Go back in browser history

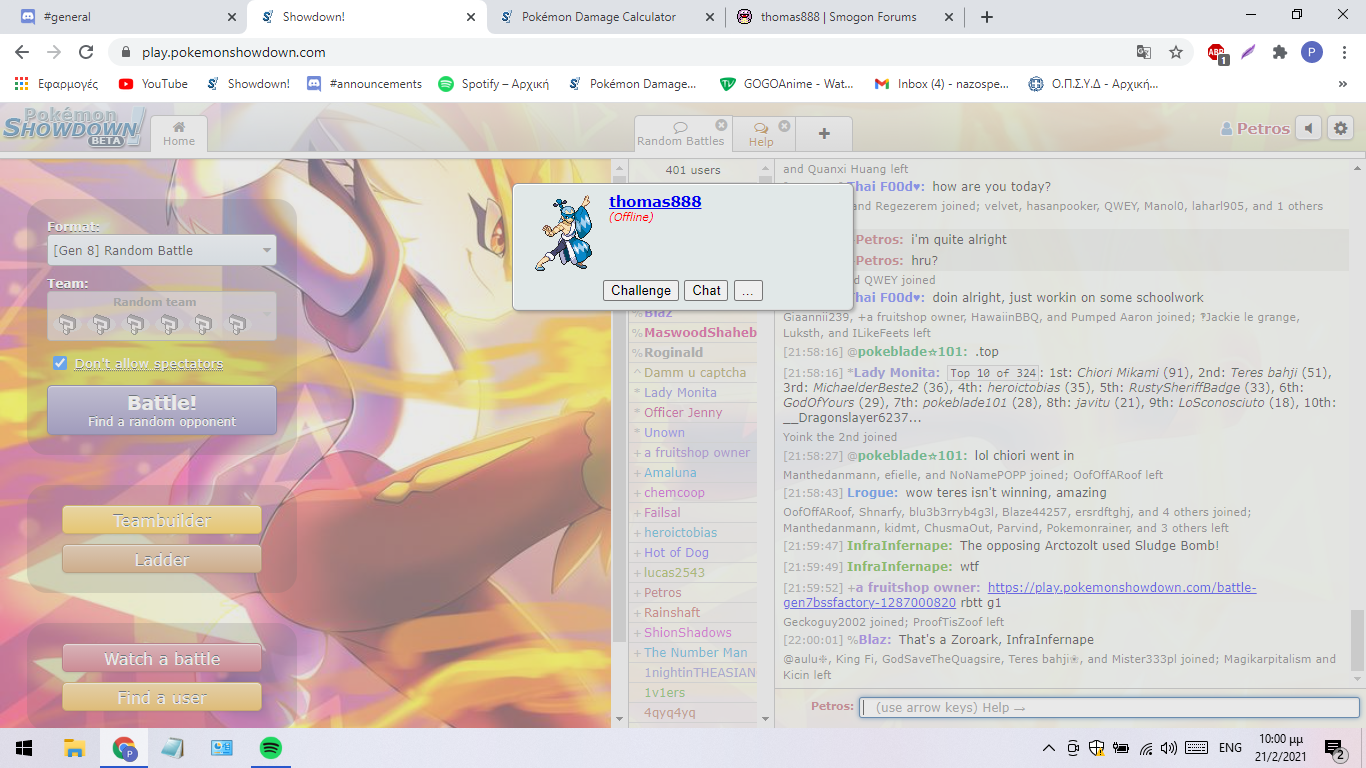click(x=22, y=52)
